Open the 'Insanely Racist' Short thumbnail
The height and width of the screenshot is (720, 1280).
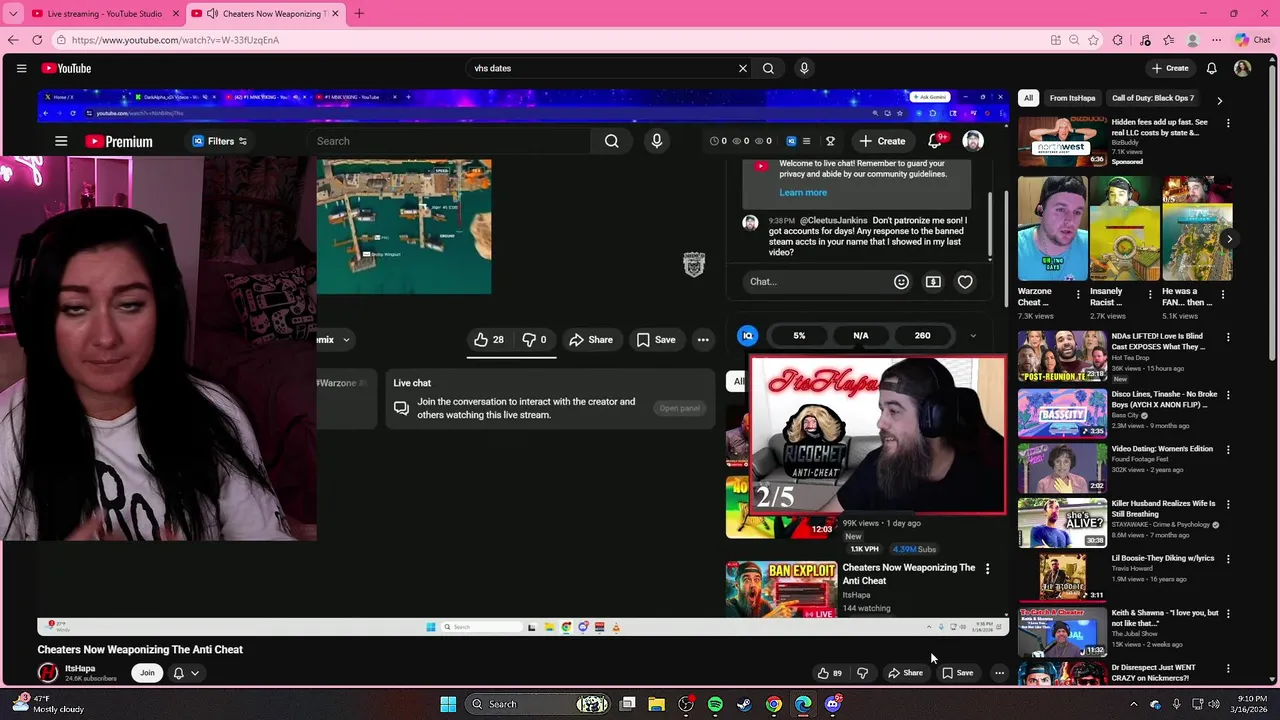pyautogui.click(x=1125, y=229)
